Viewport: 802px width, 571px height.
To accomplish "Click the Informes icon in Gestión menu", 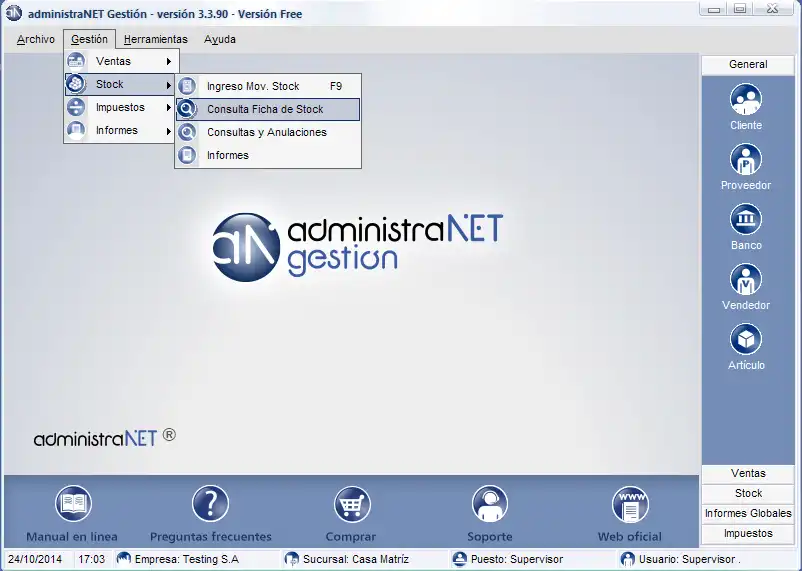I will [76, 130].
